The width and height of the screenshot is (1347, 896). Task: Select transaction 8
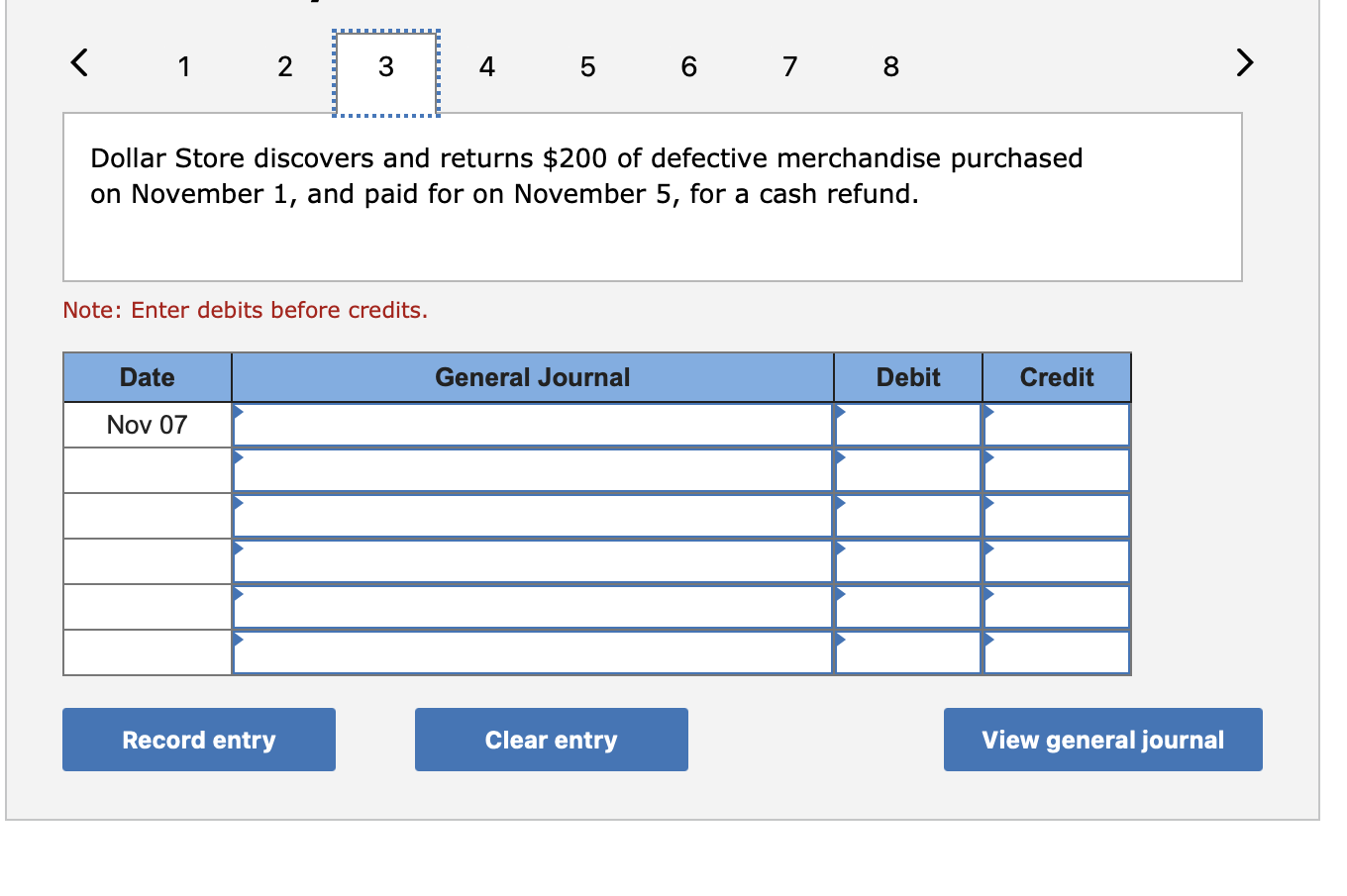click(x=890, y=66)
